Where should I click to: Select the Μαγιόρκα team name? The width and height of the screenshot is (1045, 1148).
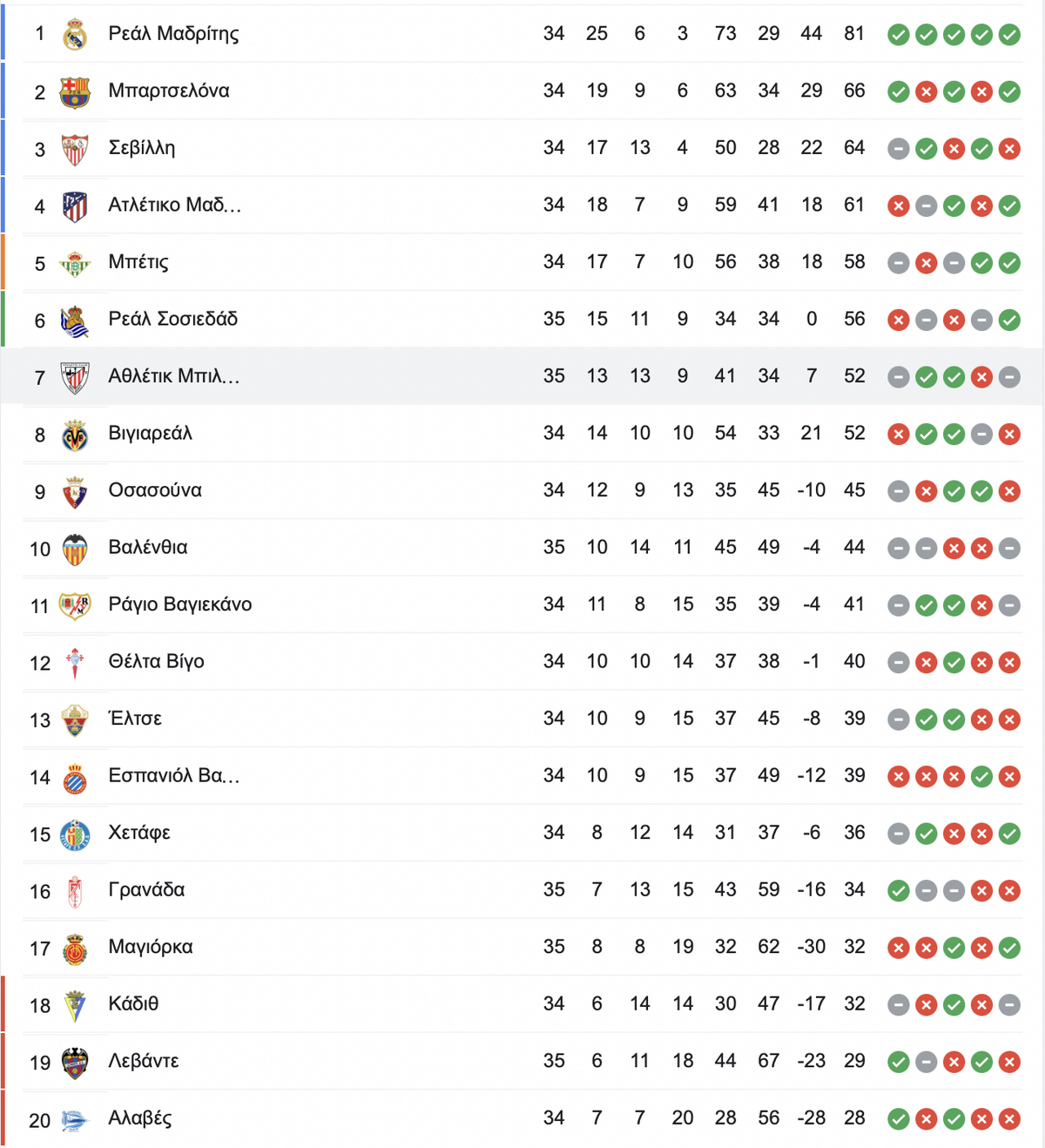(x=151, y=947)
